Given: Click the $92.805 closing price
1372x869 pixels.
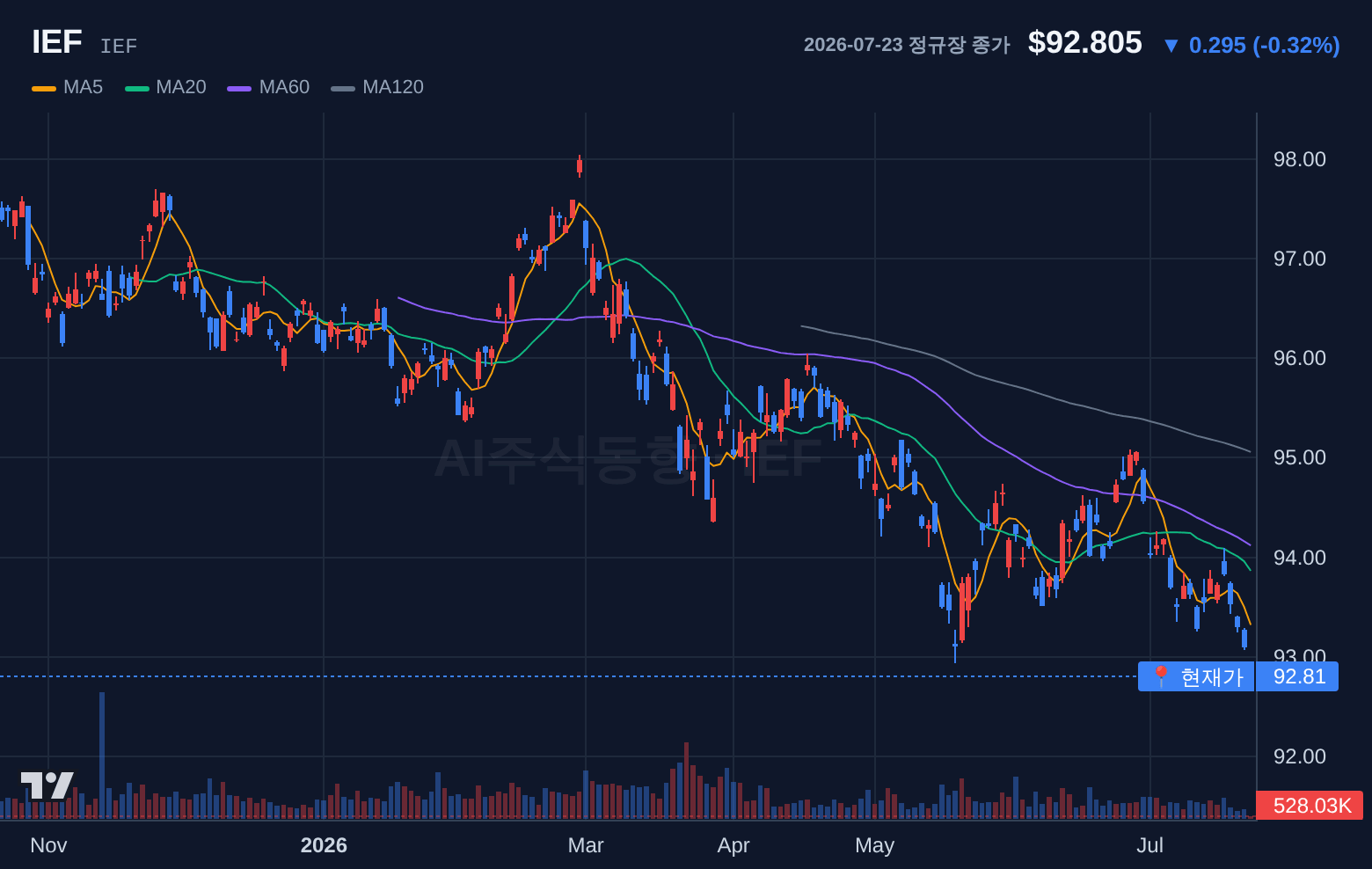Looking at the screenshot, I should [x=1085, y=42].
